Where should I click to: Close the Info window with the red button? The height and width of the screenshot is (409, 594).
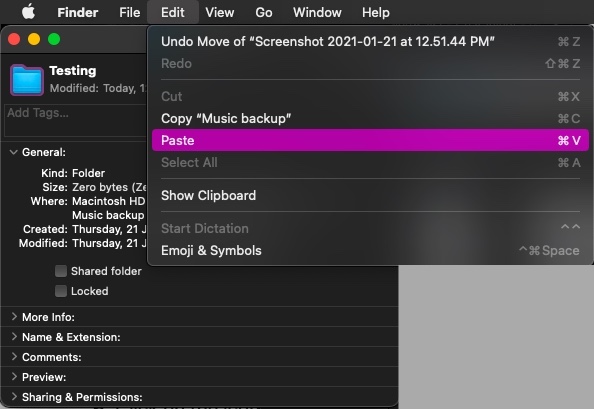[x=14, y=39]
